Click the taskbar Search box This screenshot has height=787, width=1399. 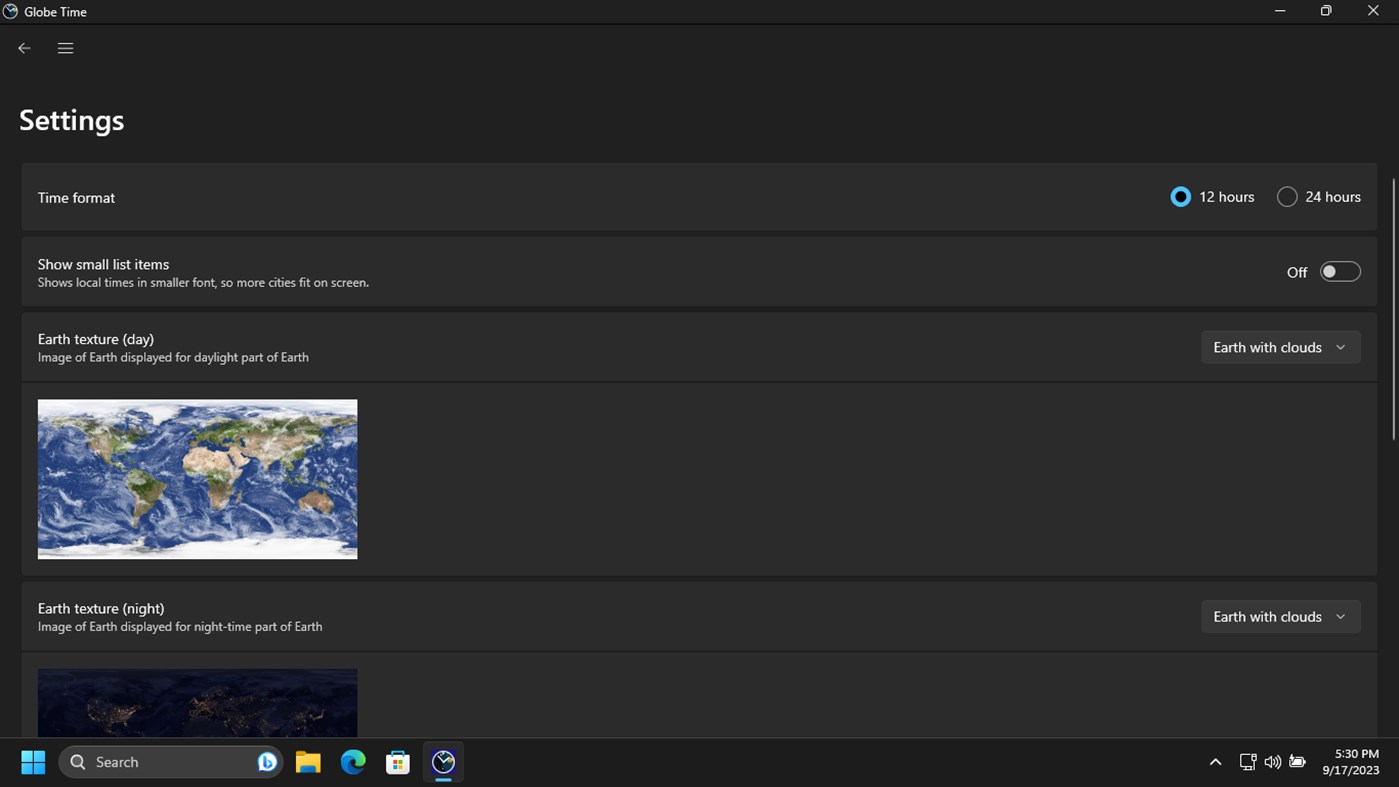[171, 762]
